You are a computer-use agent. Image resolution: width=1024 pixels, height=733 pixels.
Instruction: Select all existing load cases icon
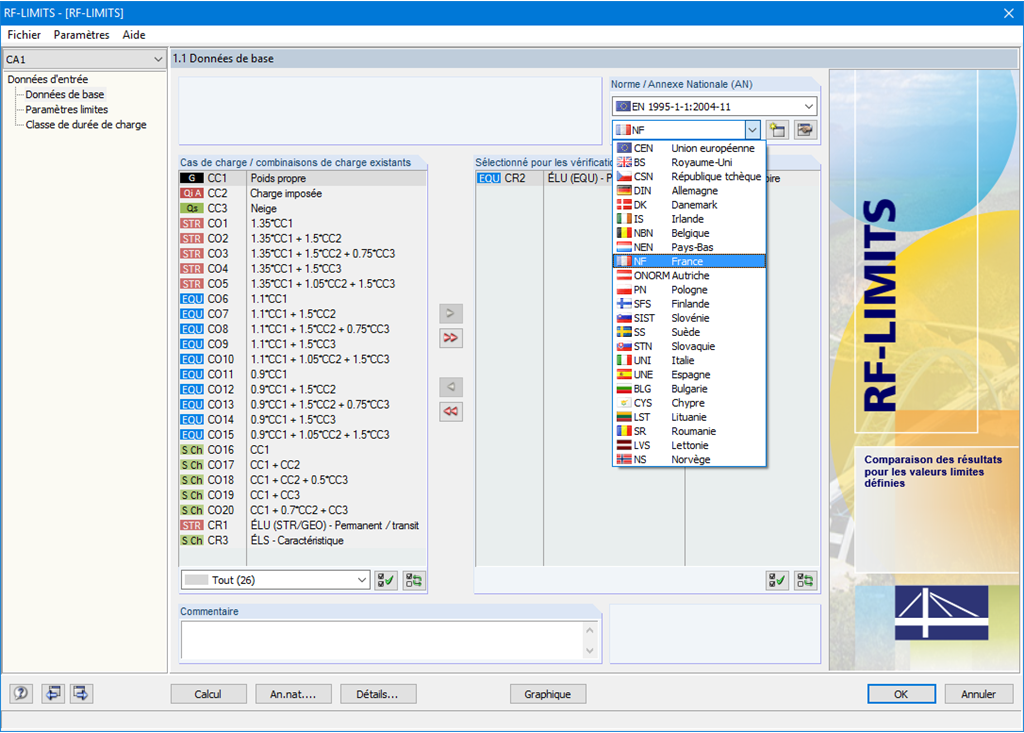tap(386, 580)
